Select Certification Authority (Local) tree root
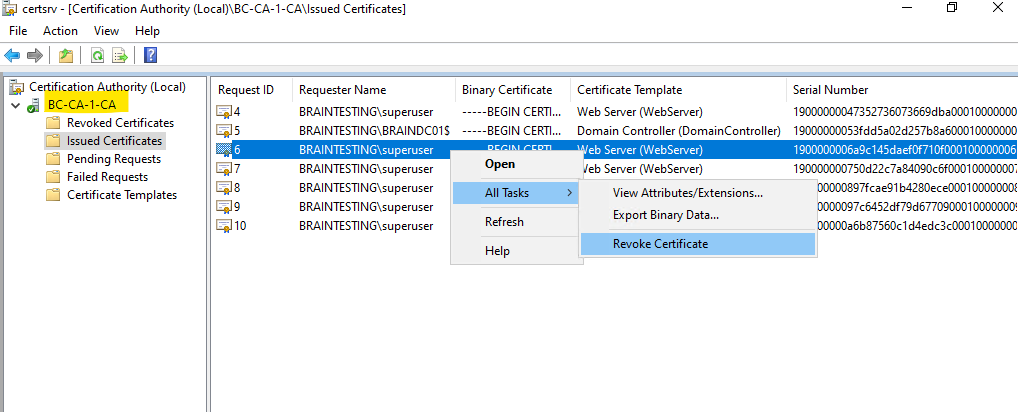The height and width of the screenshot is (412, 1018). pyautogui.click(x=107, y=87)
